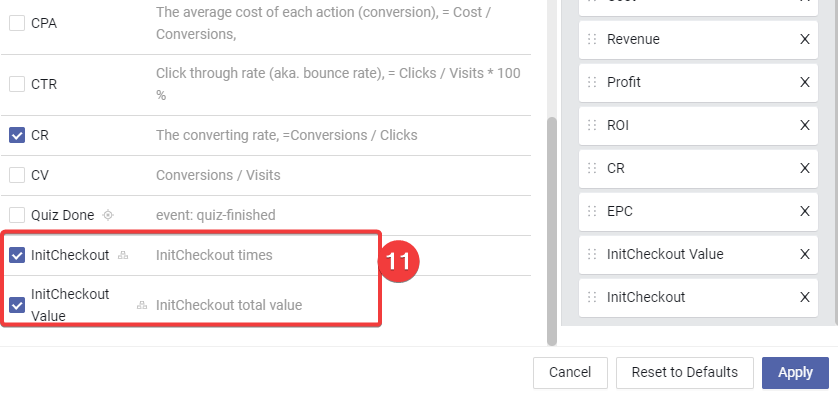Click the Apply button

795,372
